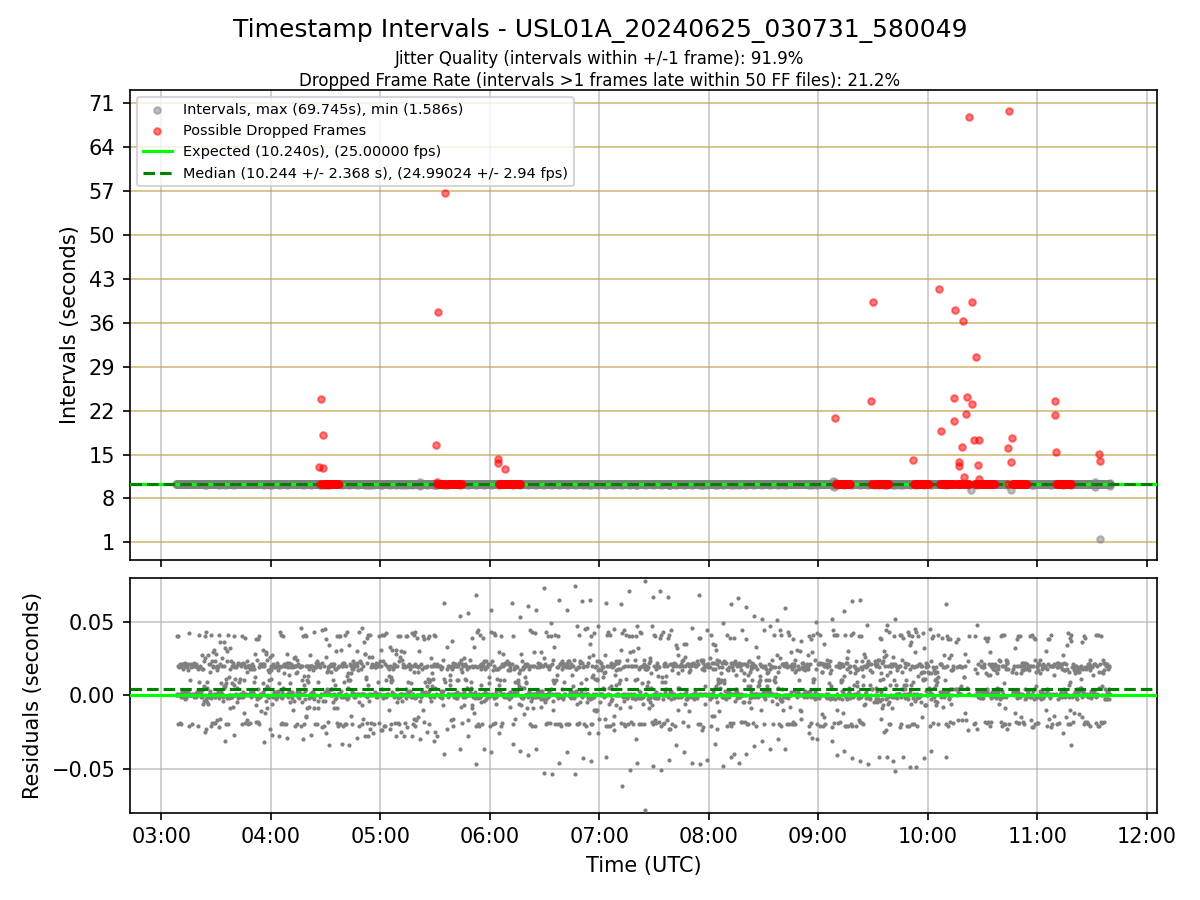Click the red point near 24 seconds around 04:30
This screenshot has height=900, width=1200.
[x=321, y=399]
